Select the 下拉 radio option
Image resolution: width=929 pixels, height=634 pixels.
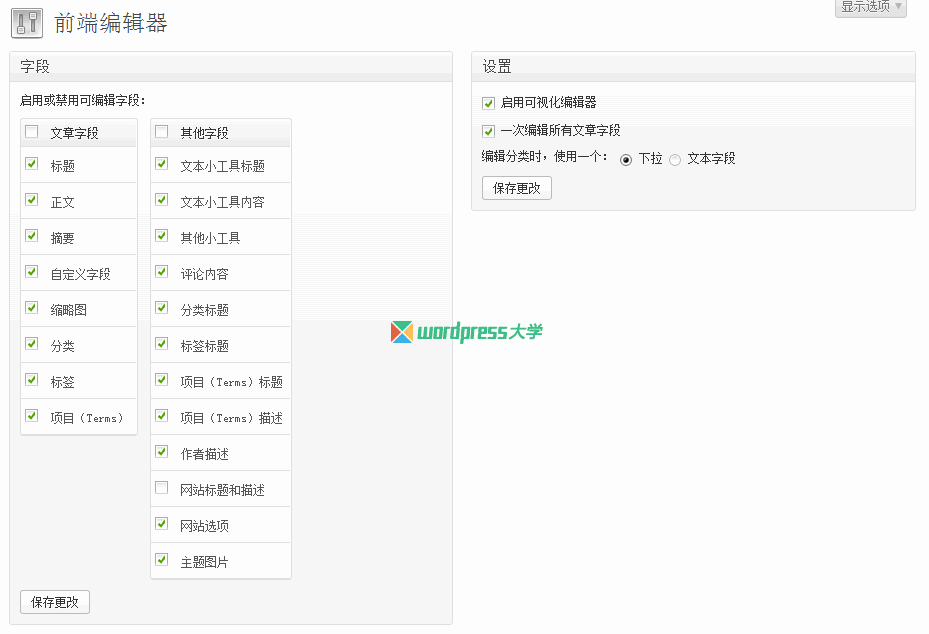pos(626,160)
